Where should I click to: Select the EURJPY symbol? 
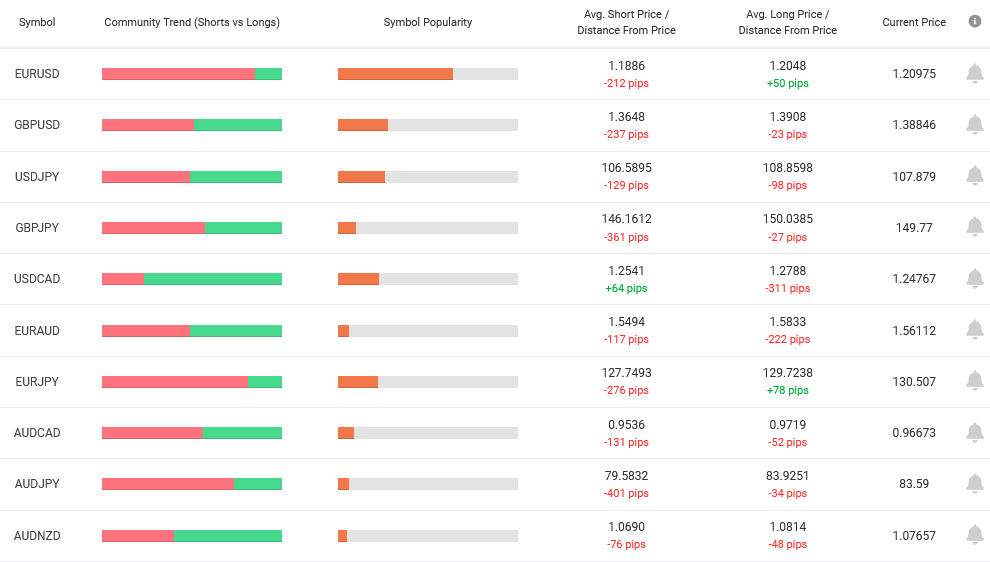tap(37, 382)
